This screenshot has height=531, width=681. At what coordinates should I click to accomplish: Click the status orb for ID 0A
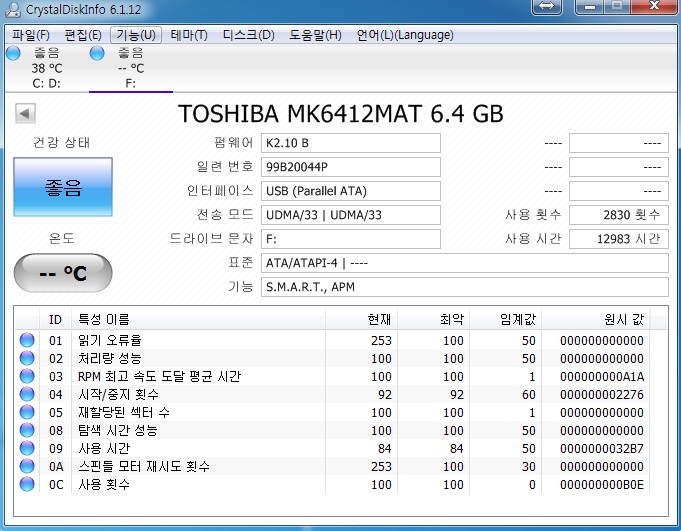(27, 466)
